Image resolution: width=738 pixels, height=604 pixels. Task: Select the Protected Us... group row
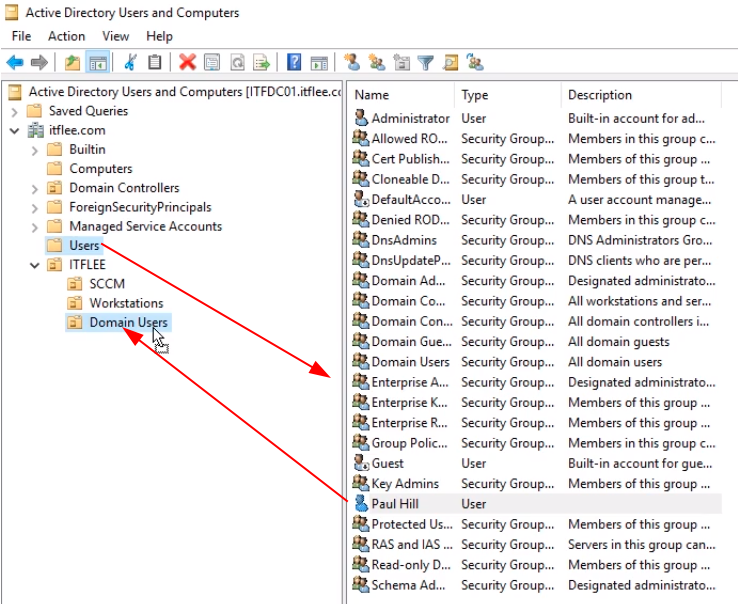(537, 523)
